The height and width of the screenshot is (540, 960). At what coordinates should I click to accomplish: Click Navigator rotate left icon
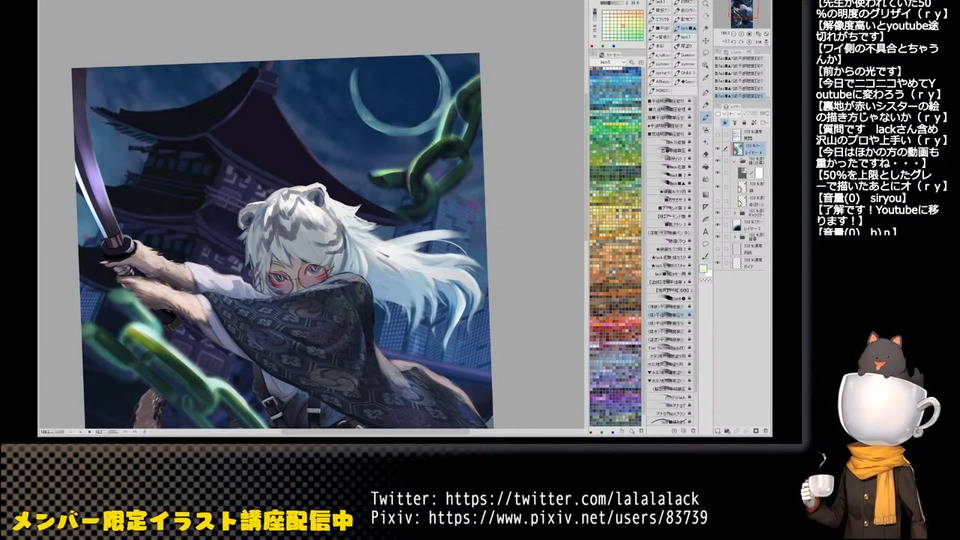733,42
